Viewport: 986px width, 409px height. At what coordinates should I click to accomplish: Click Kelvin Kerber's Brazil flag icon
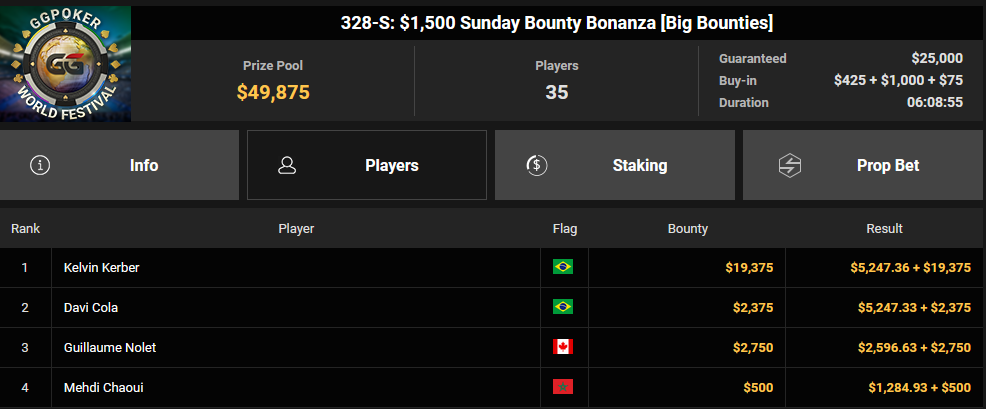pos(563,267)
